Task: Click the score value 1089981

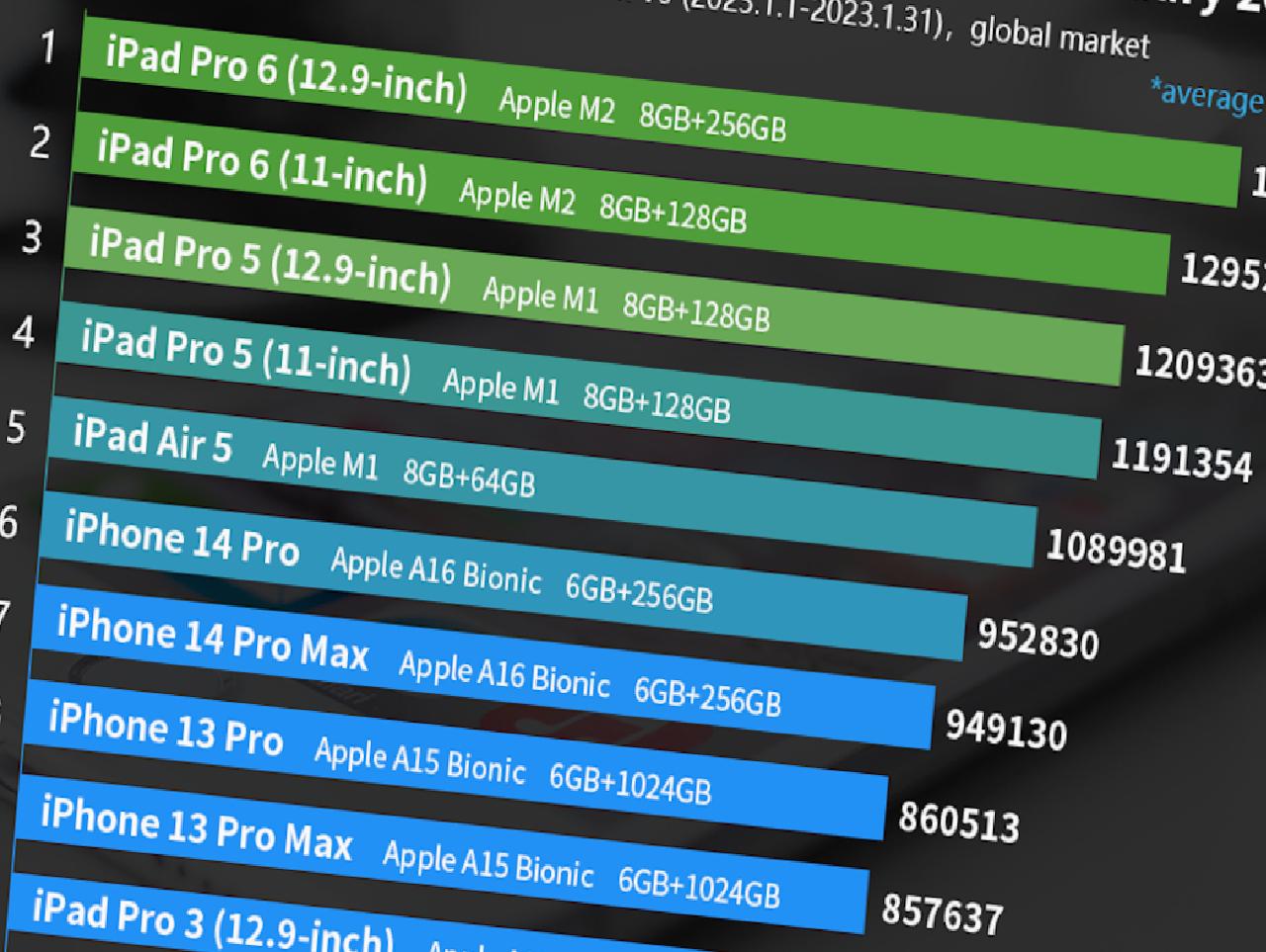Action: point(1116,552)
